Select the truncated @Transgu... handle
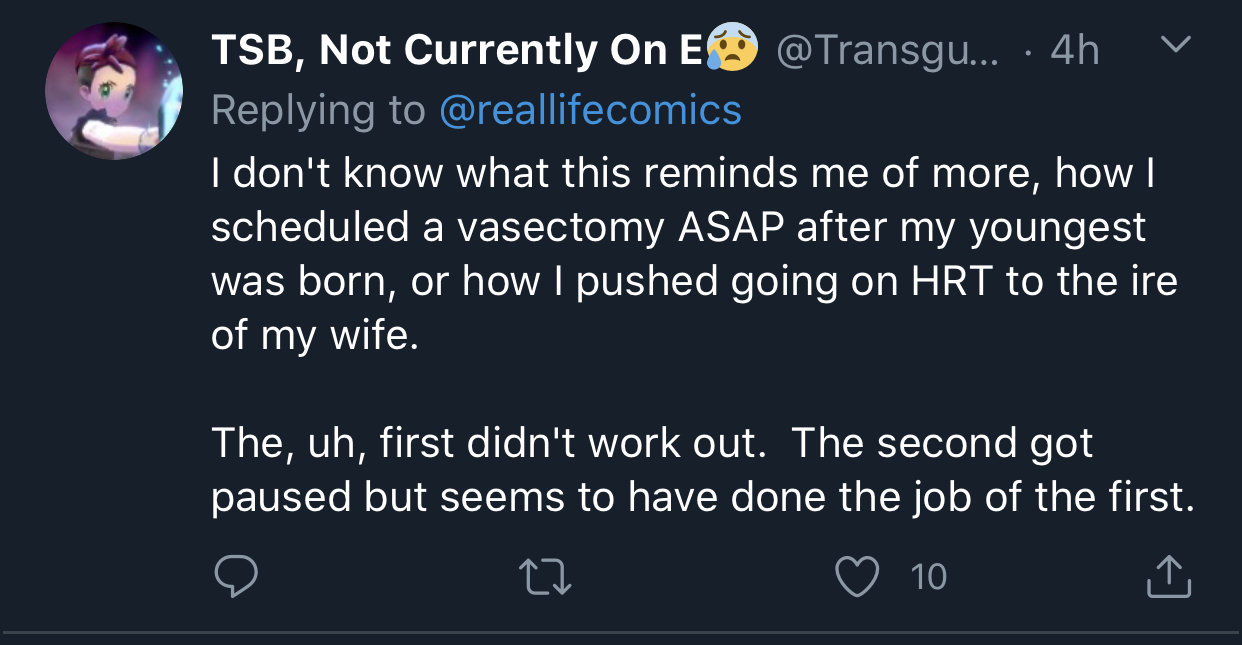The height and width of the screenshot is (645, 1242). click(x=887, y=51)
